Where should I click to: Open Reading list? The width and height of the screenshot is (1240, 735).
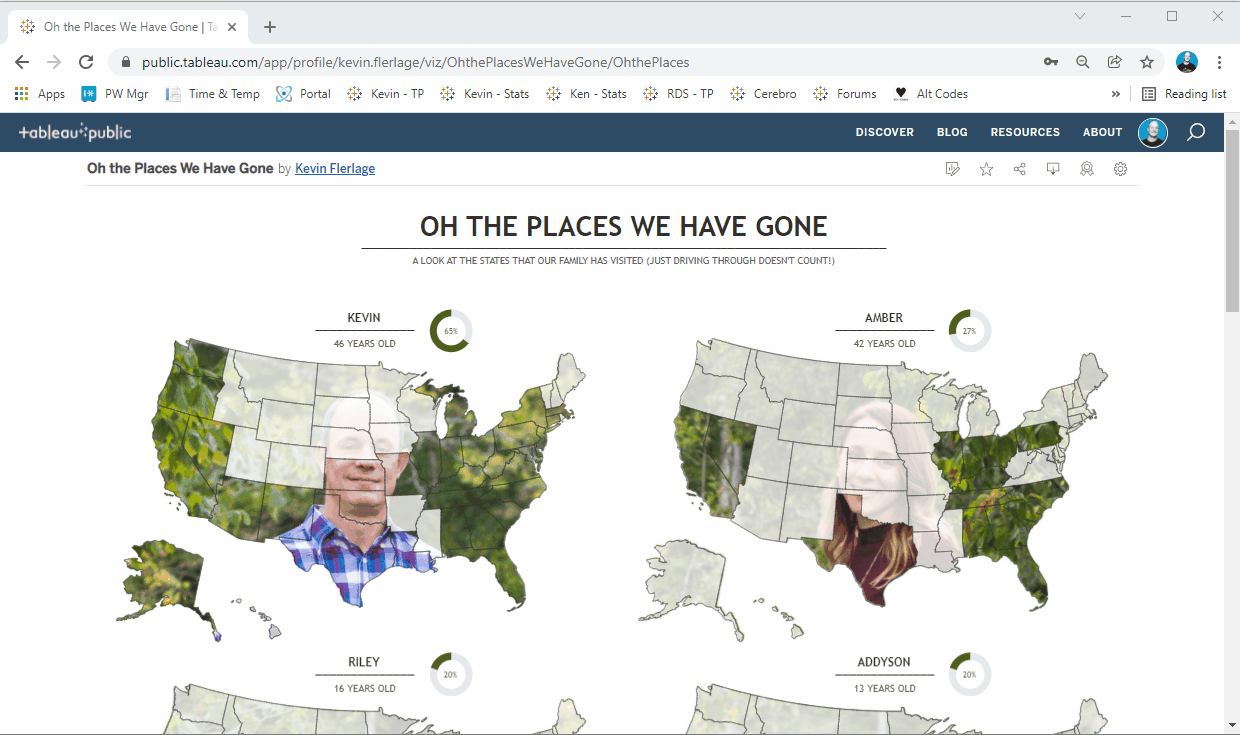(x=1184, y=94)
